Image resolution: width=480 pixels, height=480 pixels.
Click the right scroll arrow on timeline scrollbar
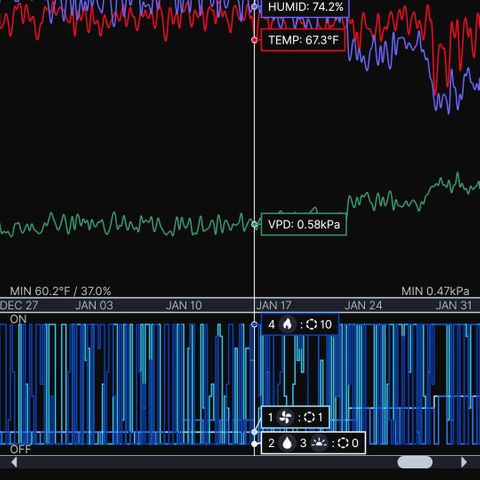[x=464, y=462]
